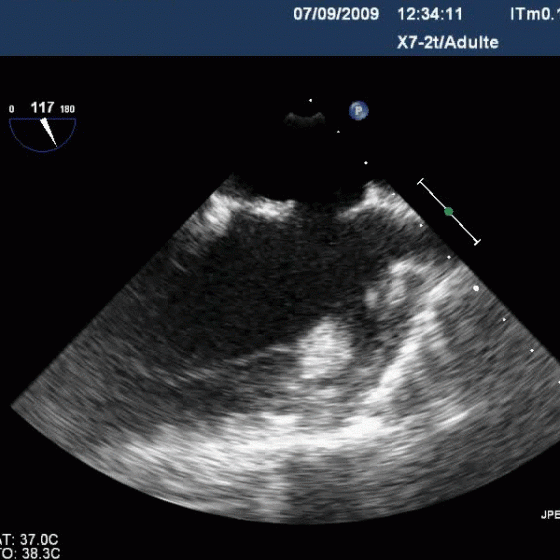Click the large white depth marker dot
The height and width of the screenshot is (560, 560).
click(476, 288)
